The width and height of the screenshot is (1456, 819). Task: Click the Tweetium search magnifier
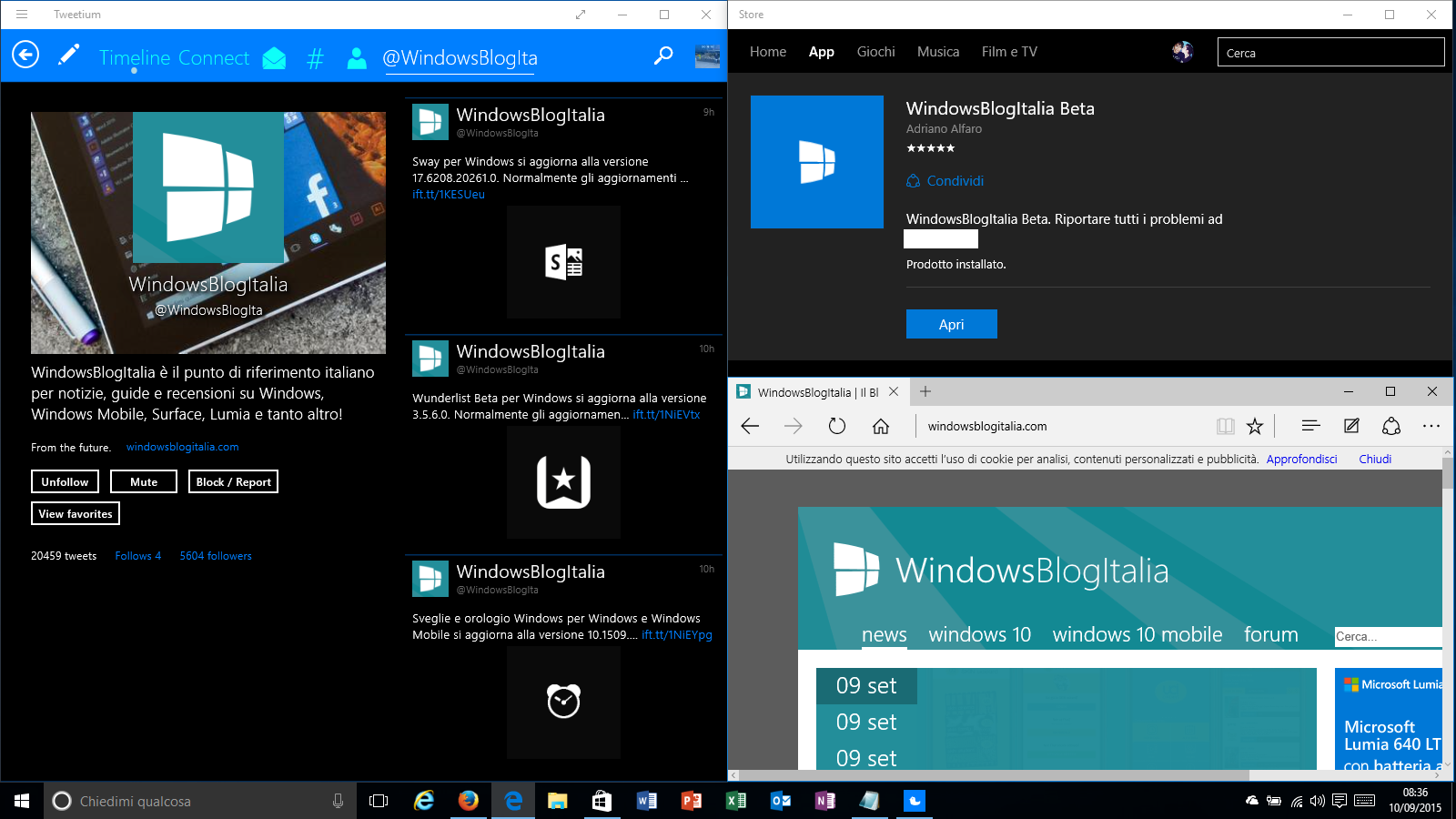663,56
